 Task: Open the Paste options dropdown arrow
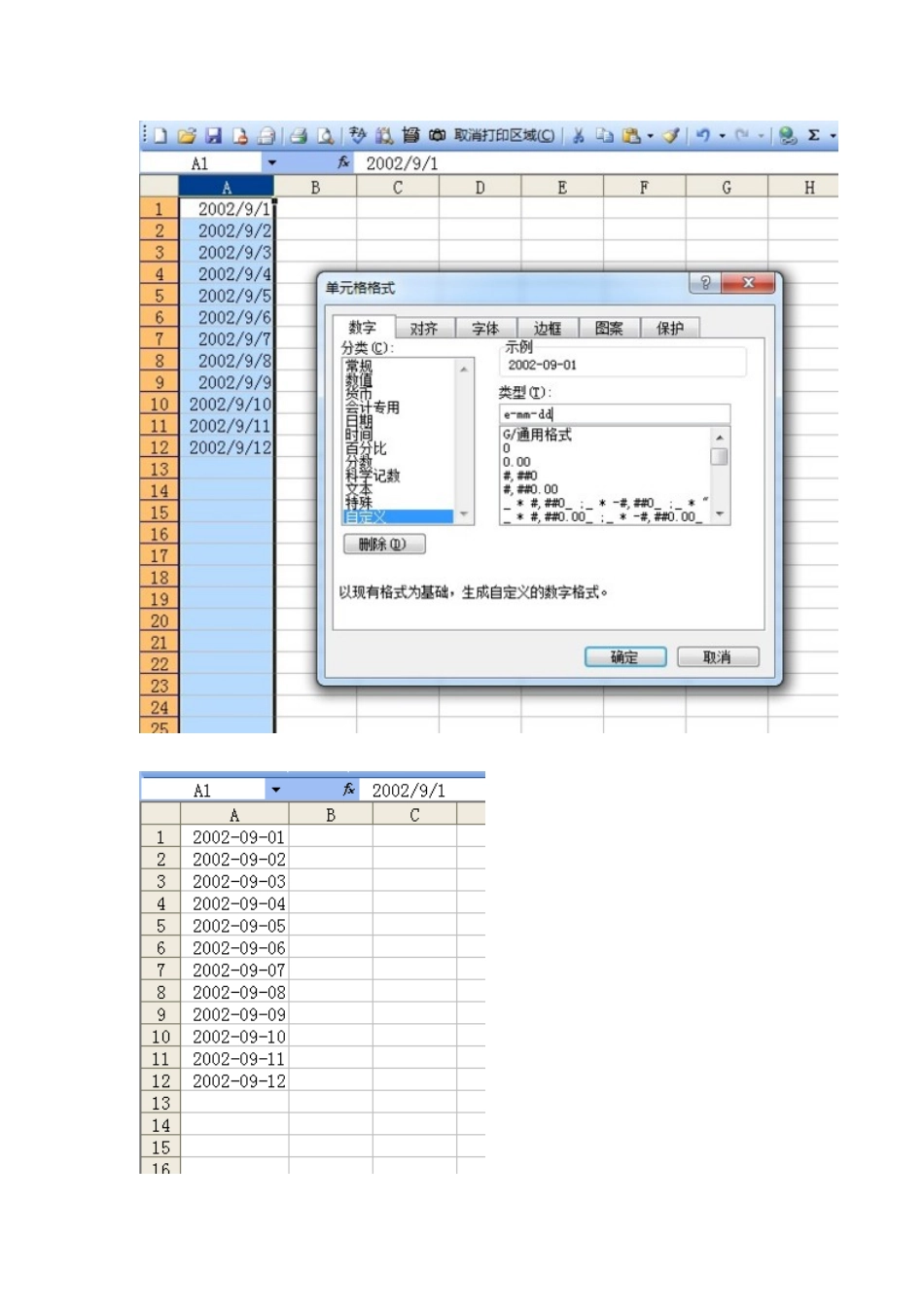coord(651,136)
